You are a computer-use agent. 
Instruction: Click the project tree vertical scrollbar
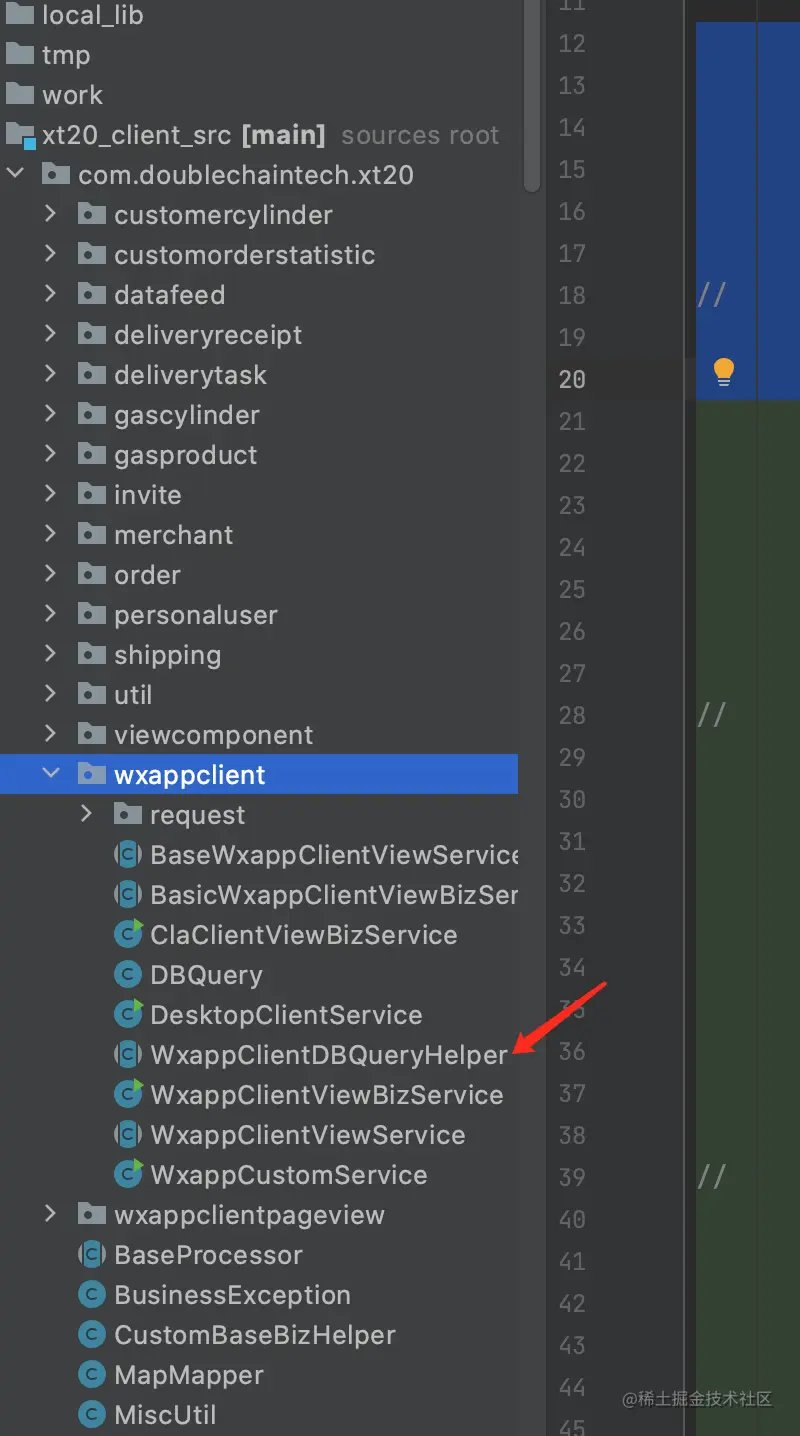(531, 100)
